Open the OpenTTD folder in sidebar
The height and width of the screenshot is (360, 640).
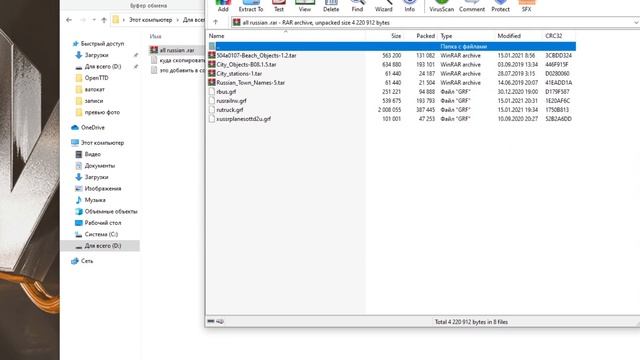[x=96, y=78]
